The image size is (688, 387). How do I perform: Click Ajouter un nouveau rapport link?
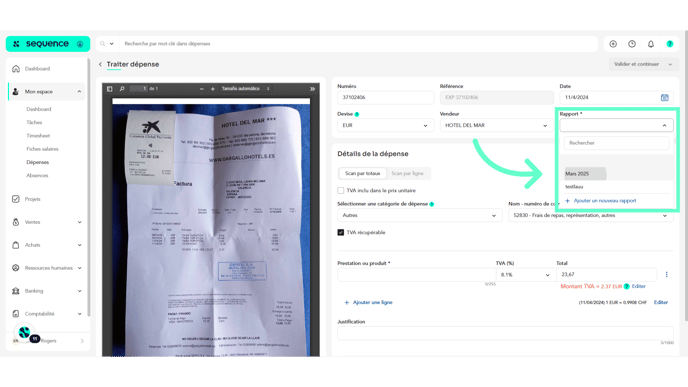pyautogui.click(x=601, y=201)
